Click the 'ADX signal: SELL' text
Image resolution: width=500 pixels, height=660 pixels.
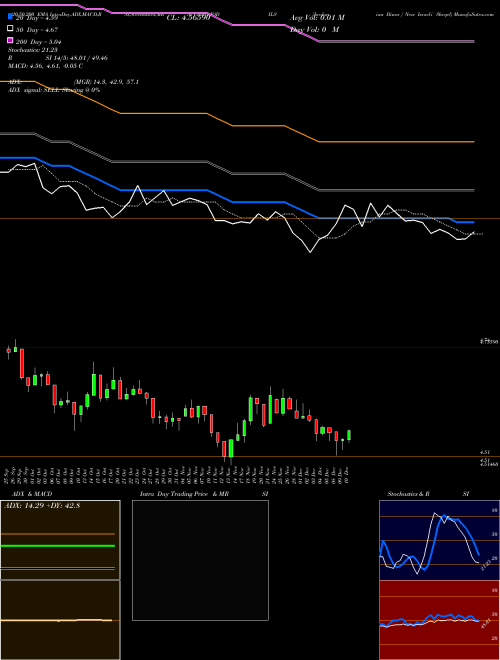pos(34,90)
